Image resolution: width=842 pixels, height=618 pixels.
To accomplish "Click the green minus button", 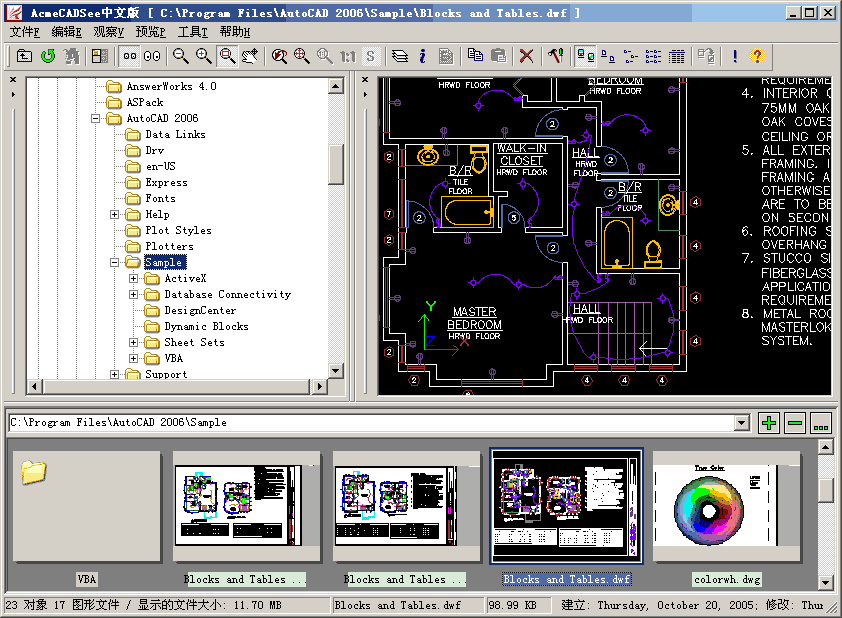I will coord(795,423).
